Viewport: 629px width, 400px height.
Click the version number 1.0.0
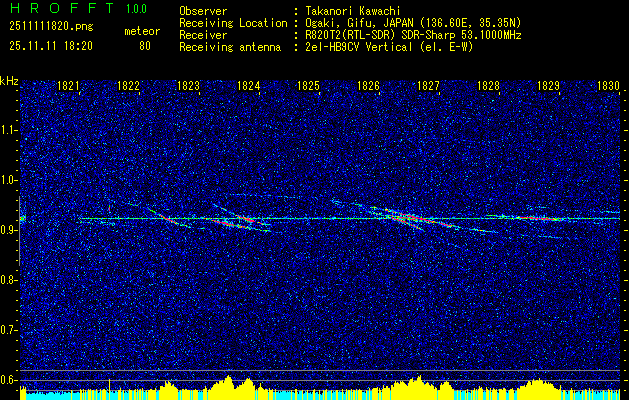pos(136,9)
